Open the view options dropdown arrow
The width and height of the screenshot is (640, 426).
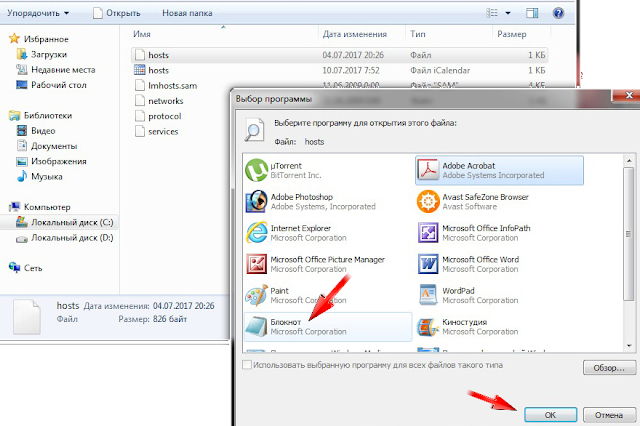click(x=508, y=13)
